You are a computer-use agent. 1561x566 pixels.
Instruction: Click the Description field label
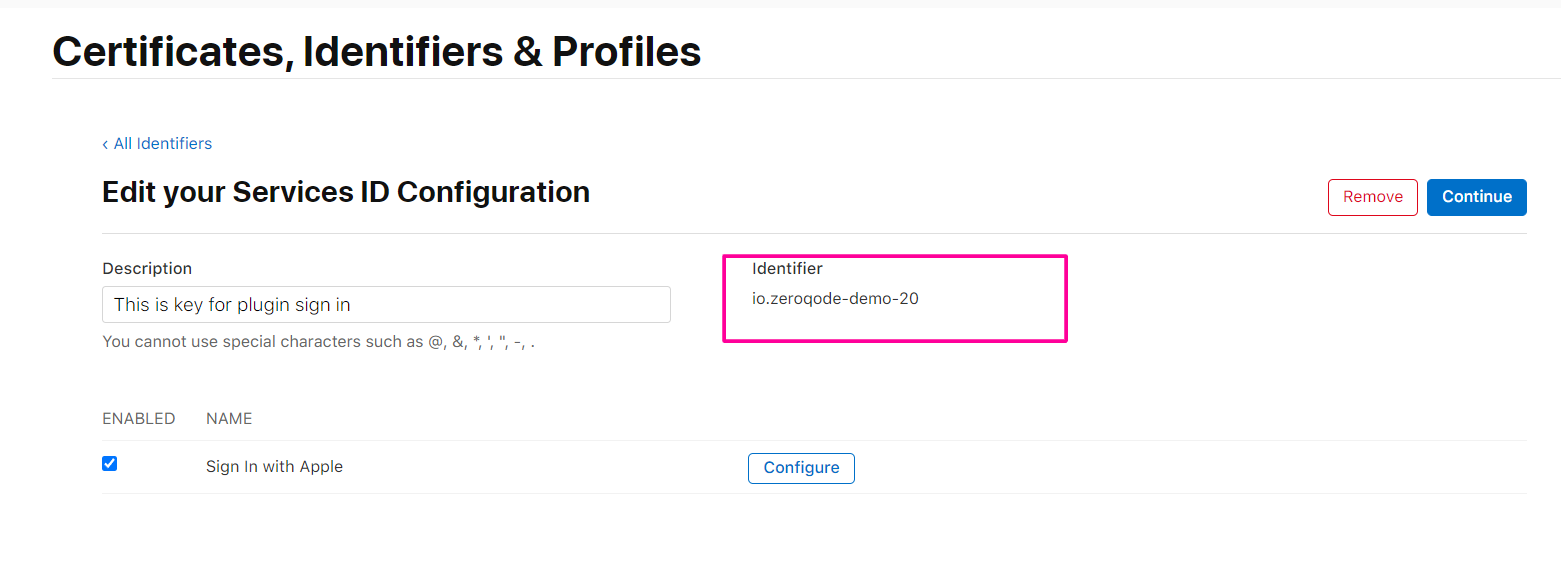(147, 268)
